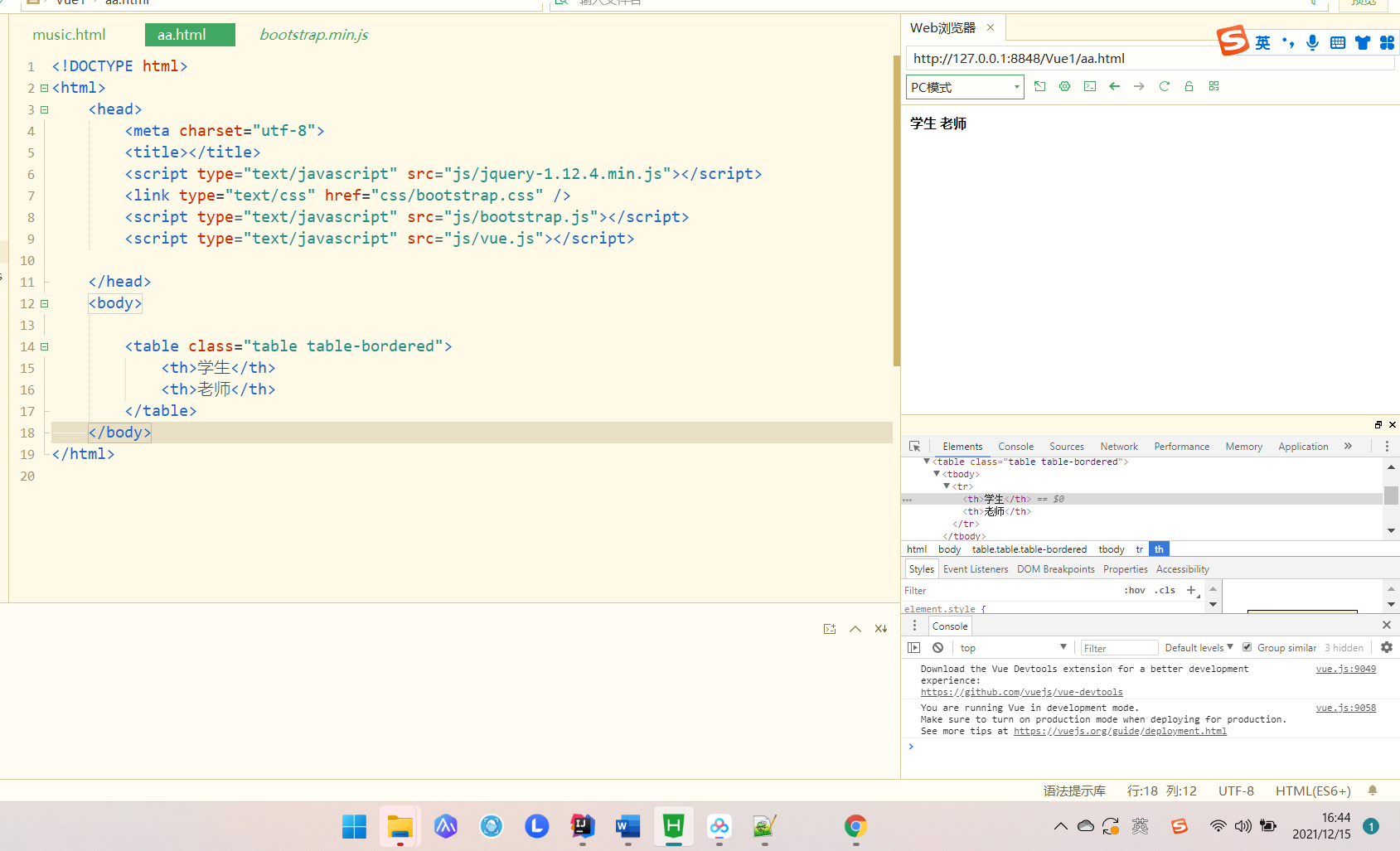The height and width of the screenshot is (851, 1400).
Task: Toggle Sogou voice input microphone
Action: coord(1312,42)
